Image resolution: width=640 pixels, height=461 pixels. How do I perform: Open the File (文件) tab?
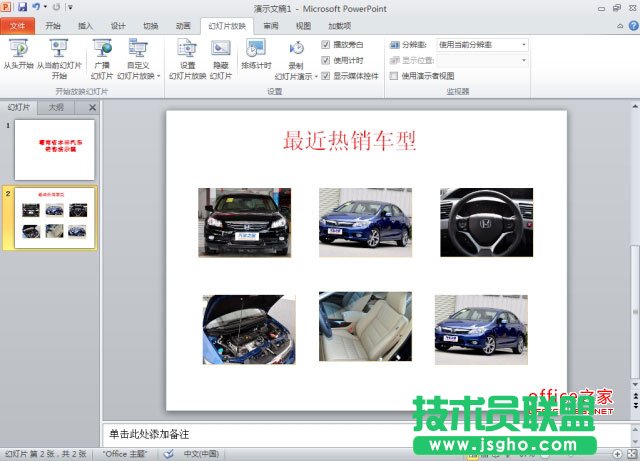17,26
